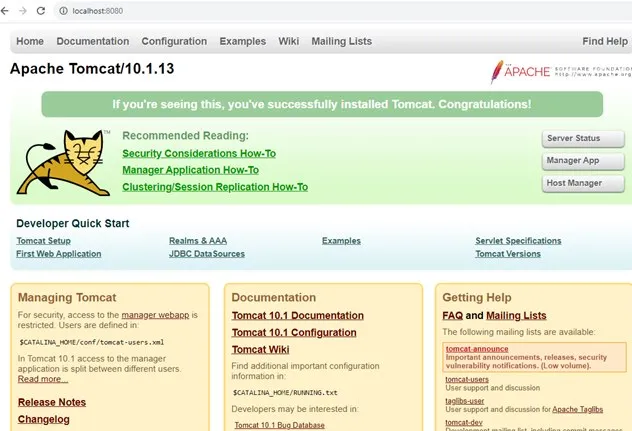Image resolution: width=632 pixels, height=431 pixels.
Task: Click the $CATALINA_HOME/RUNNING.txt path text
Action: click(285, 392)
